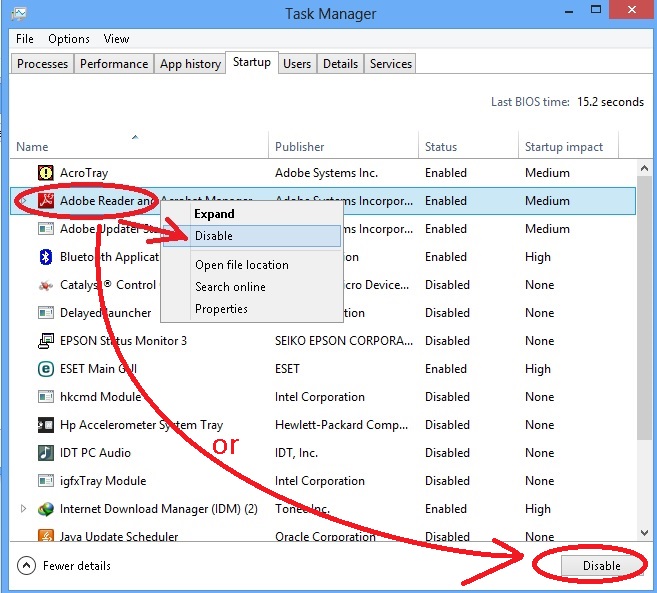Switch to the App history tab
The width and height of the screenshot is (657, 593).
point(190,64)
